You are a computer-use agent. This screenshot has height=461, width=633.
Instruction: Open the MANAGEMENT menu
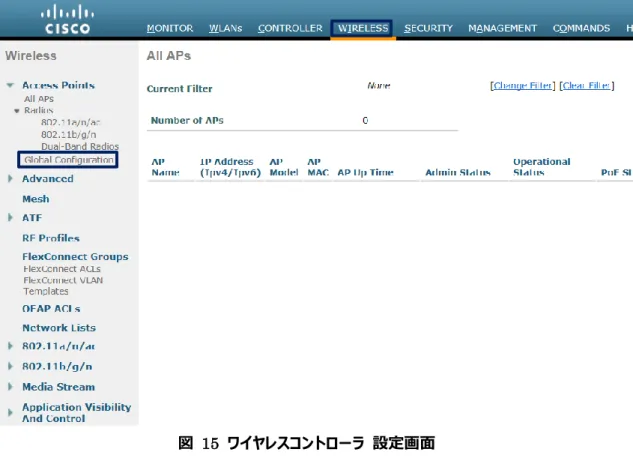tap(503, 28)
